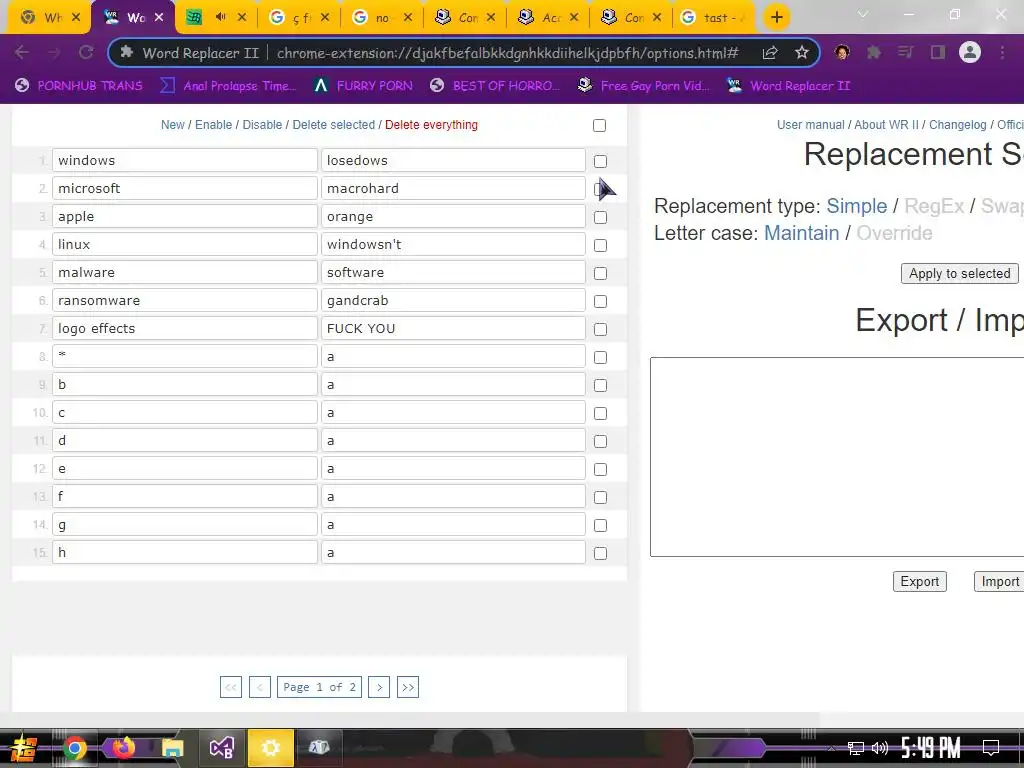Check the box for row 15 'h'
The image size is (1024, 768).
[x=600, y=554]
